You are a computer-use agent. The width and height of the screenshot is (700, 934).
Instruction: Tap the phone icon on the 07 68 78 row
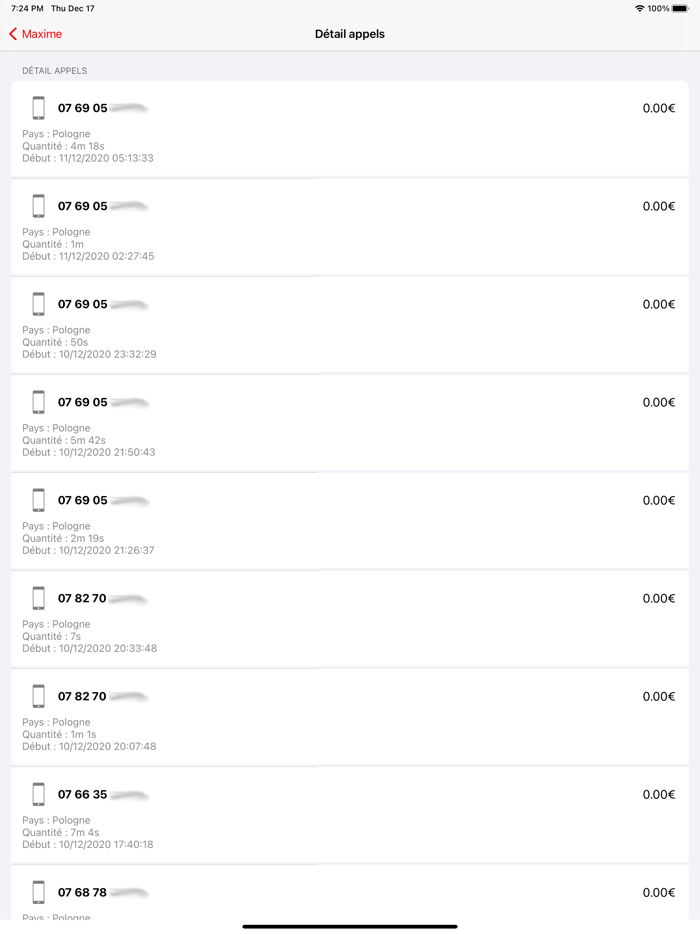point(38,891)
